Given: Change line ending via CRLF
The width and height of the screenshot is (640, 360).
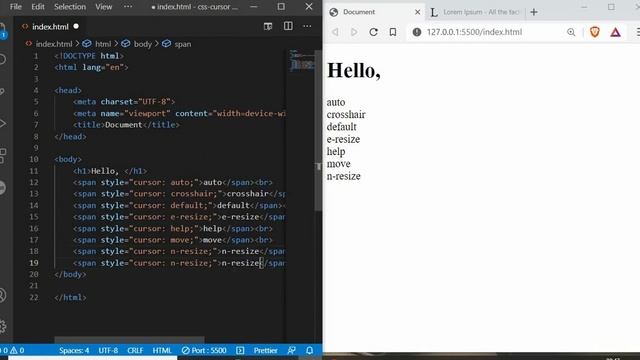Looking at the screenshot, I should (135, 350).
